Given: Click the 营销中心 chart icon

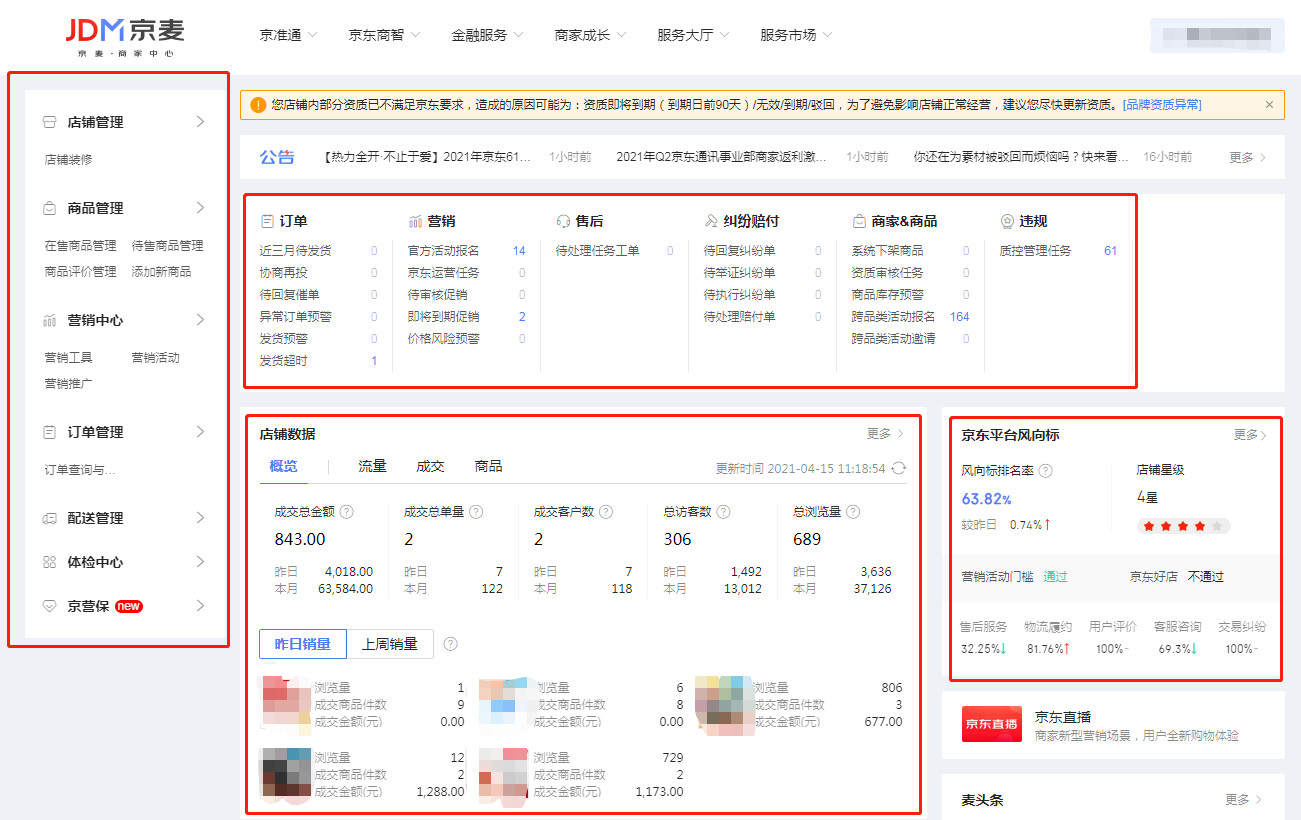Looking at the screenshot, I should point(49,320).
